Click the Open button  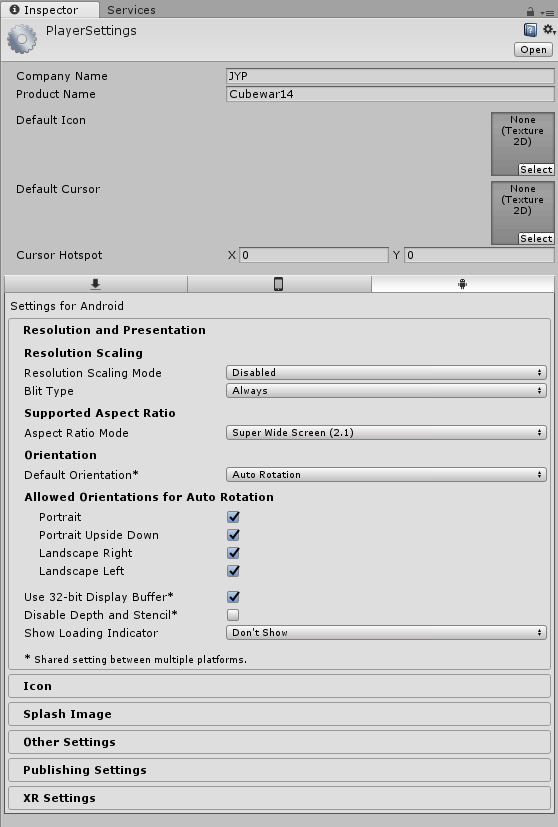(533, 50)
